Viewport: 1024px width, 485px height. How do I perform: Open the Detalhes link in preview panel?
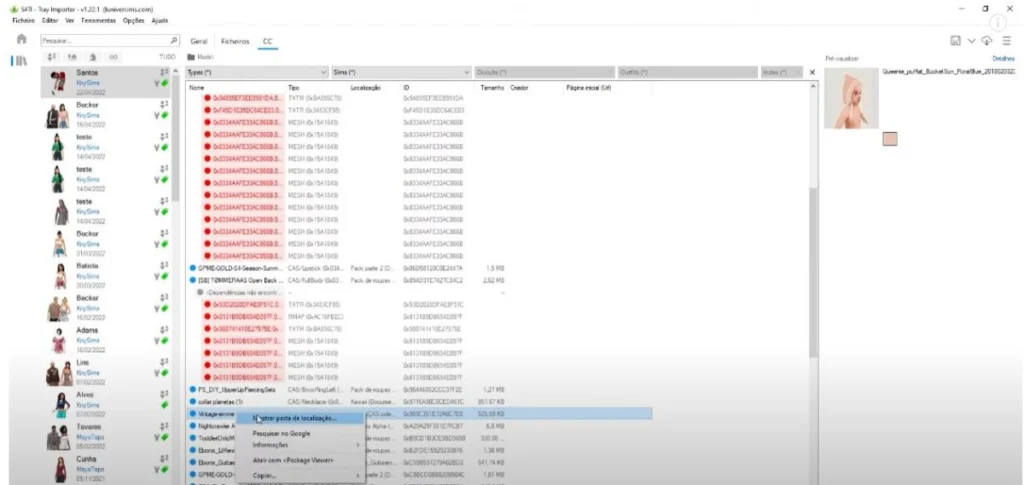[x=1001, y=58]
